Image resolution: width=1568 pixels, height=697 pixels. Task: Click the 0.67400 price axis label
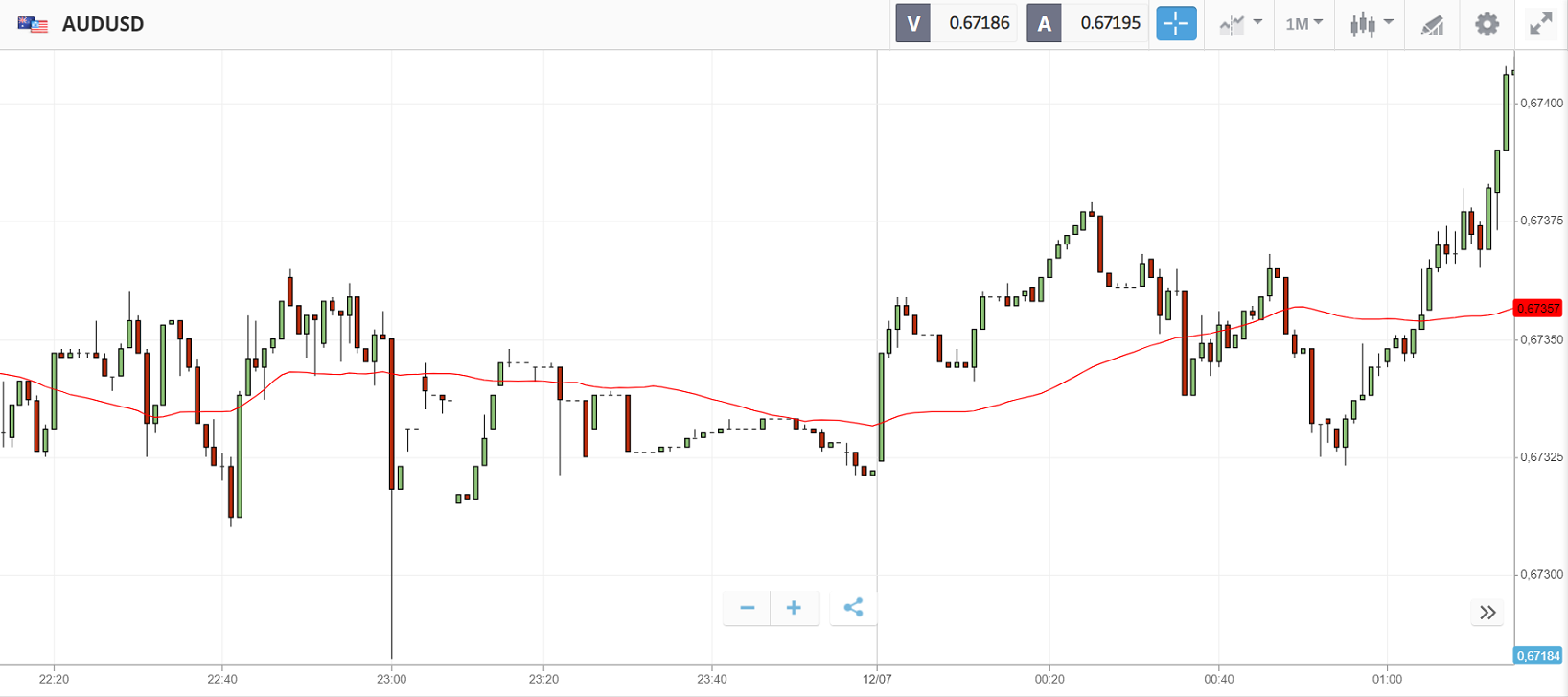click(x=1541, y=103)
